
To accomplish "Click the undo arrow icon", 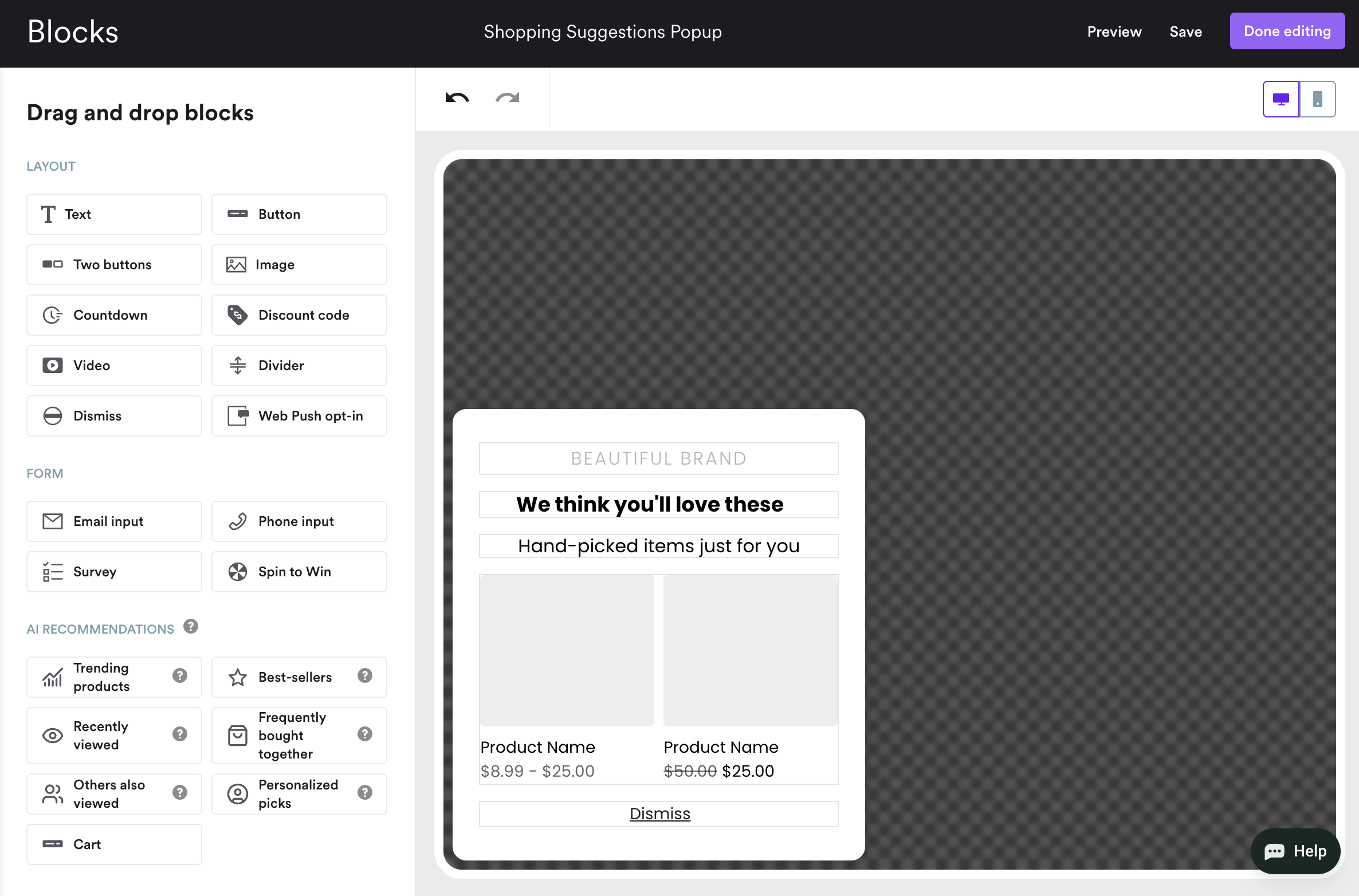I will click(x=457, y=98).
